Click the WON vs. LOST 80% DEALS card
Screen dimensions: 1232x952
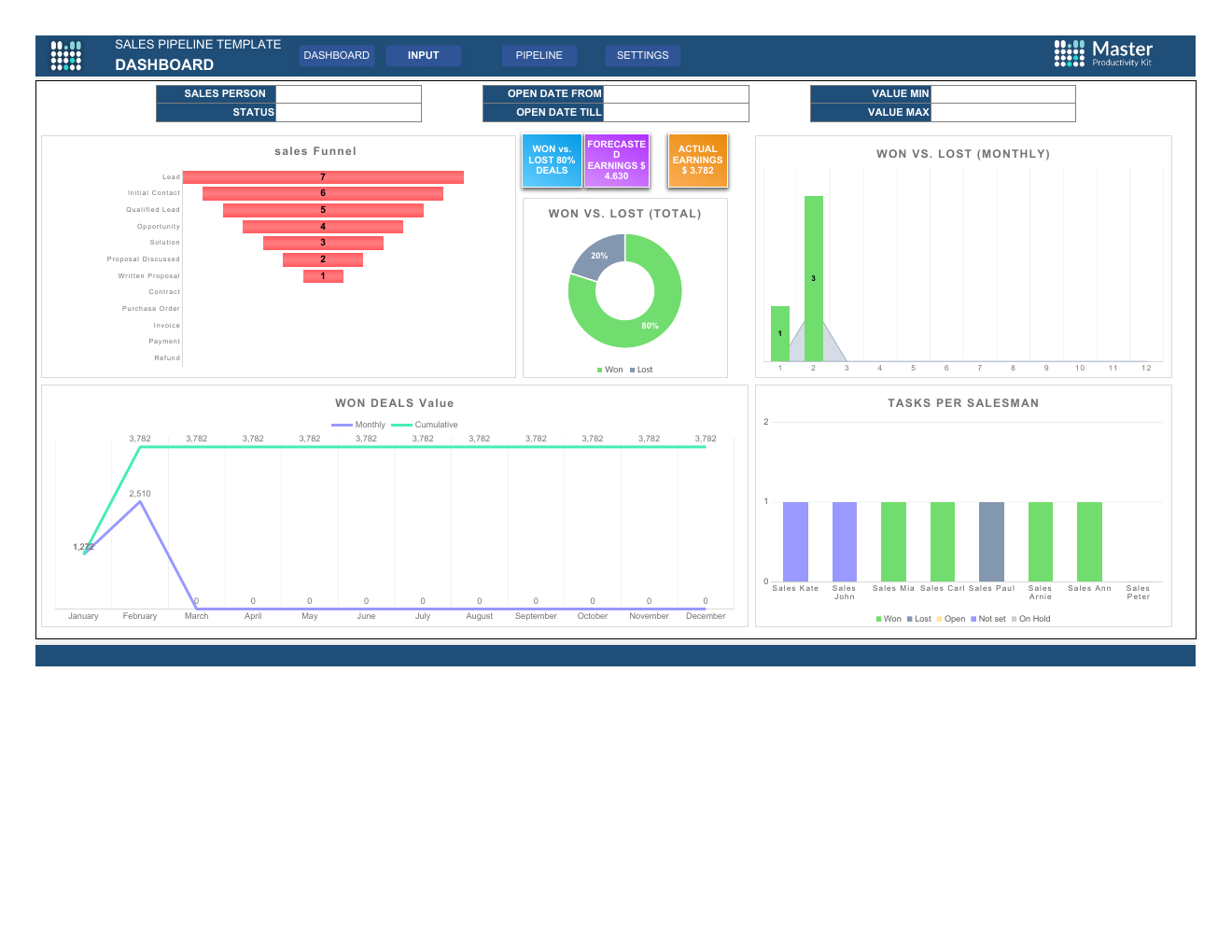click(x=552, y=160)
